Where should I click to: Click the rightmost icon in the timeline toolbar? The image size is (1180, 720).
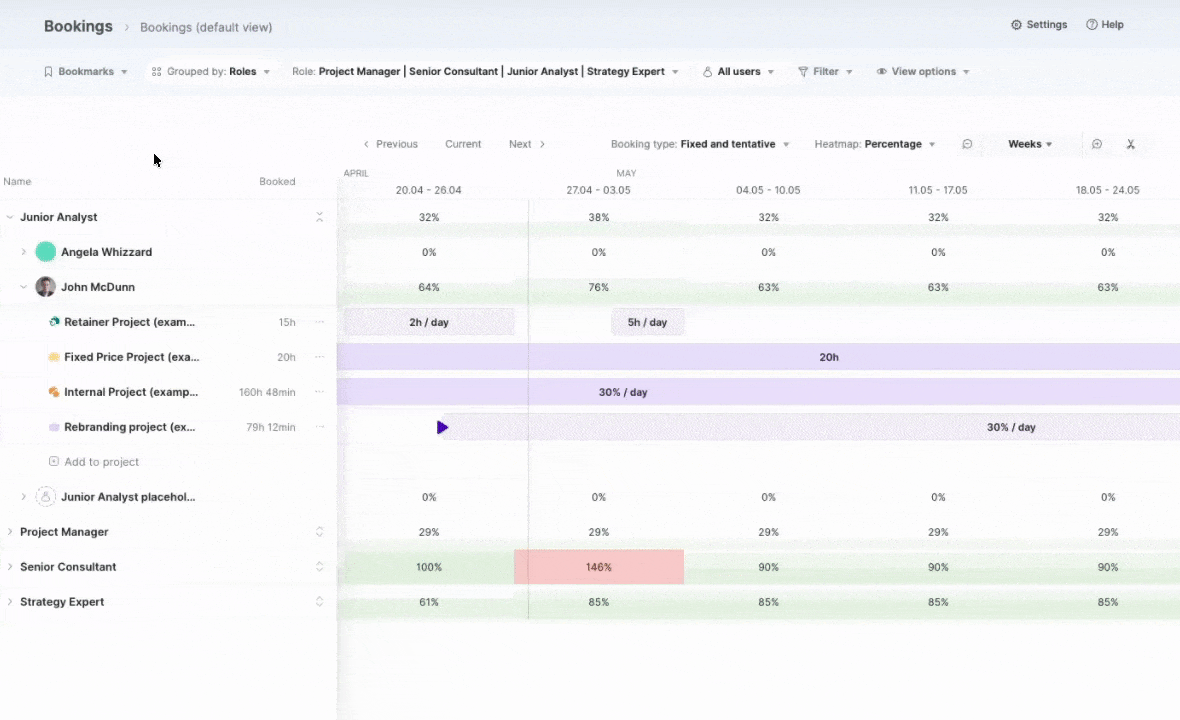coord(1131,144)
